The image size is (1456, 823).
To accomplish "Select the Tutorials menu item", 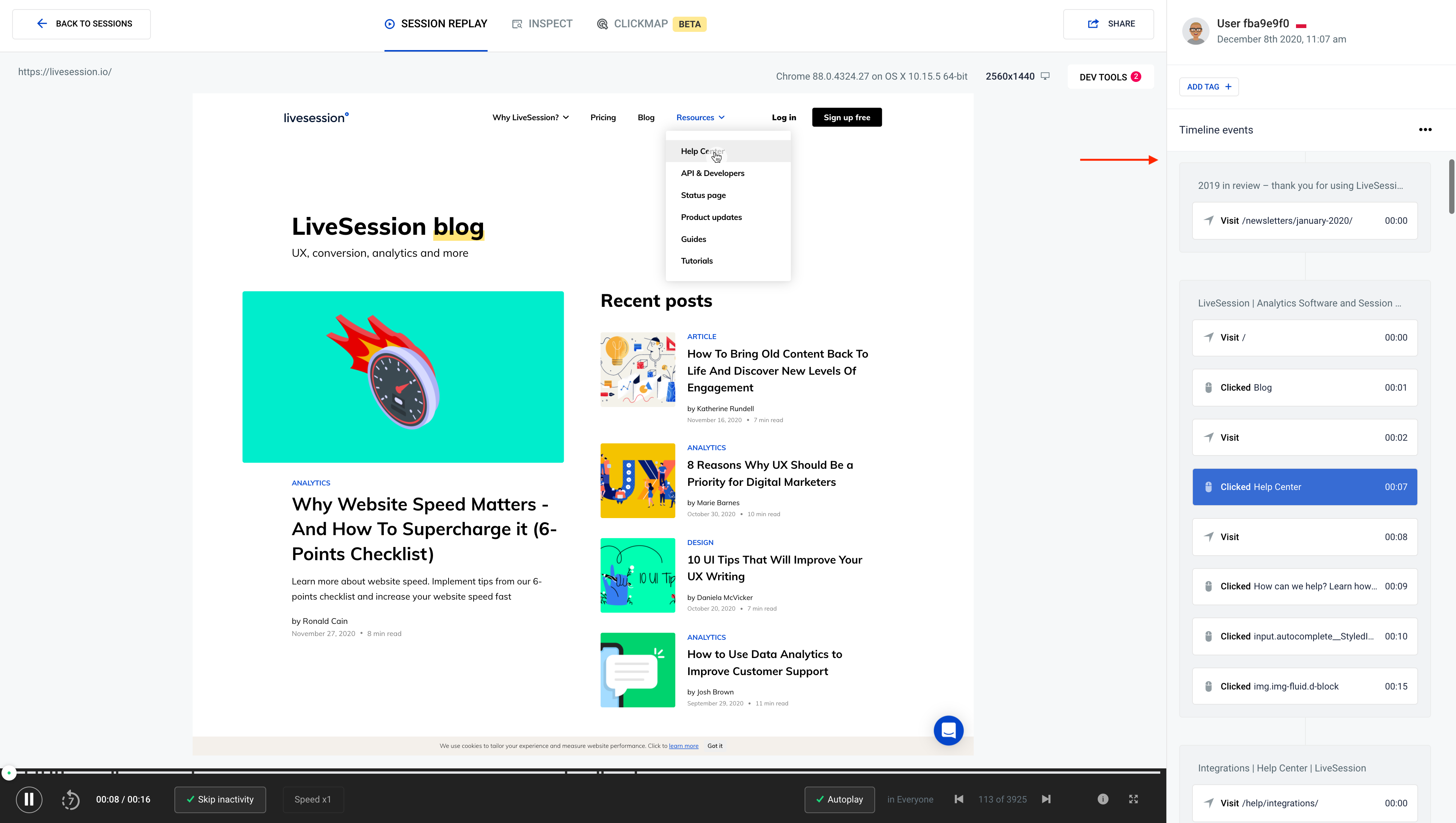I will pyautogui.click(x=697, y=261).
